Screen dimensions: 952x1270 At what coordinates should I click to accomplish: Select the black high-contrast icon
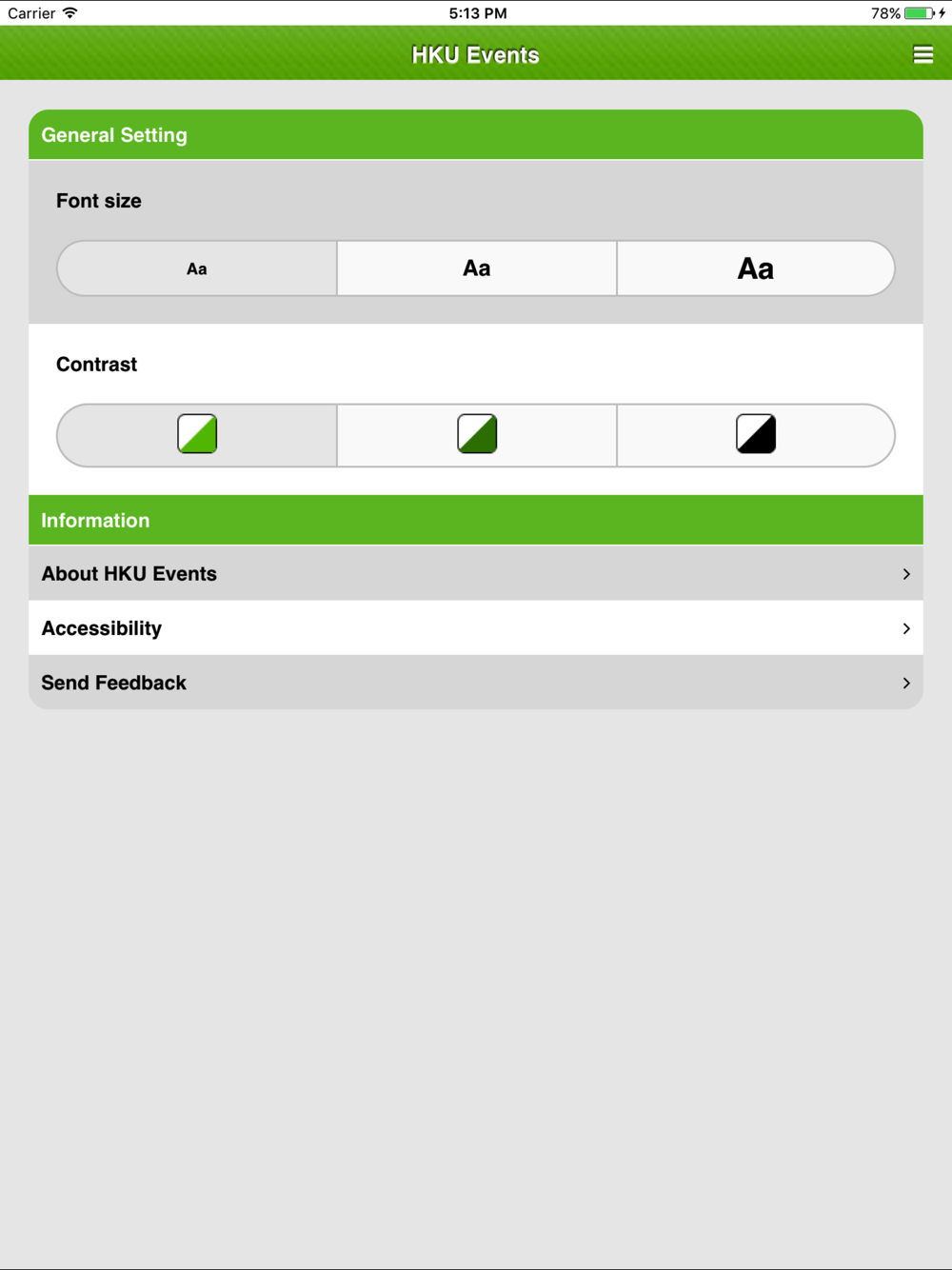[x=756, y=434]
